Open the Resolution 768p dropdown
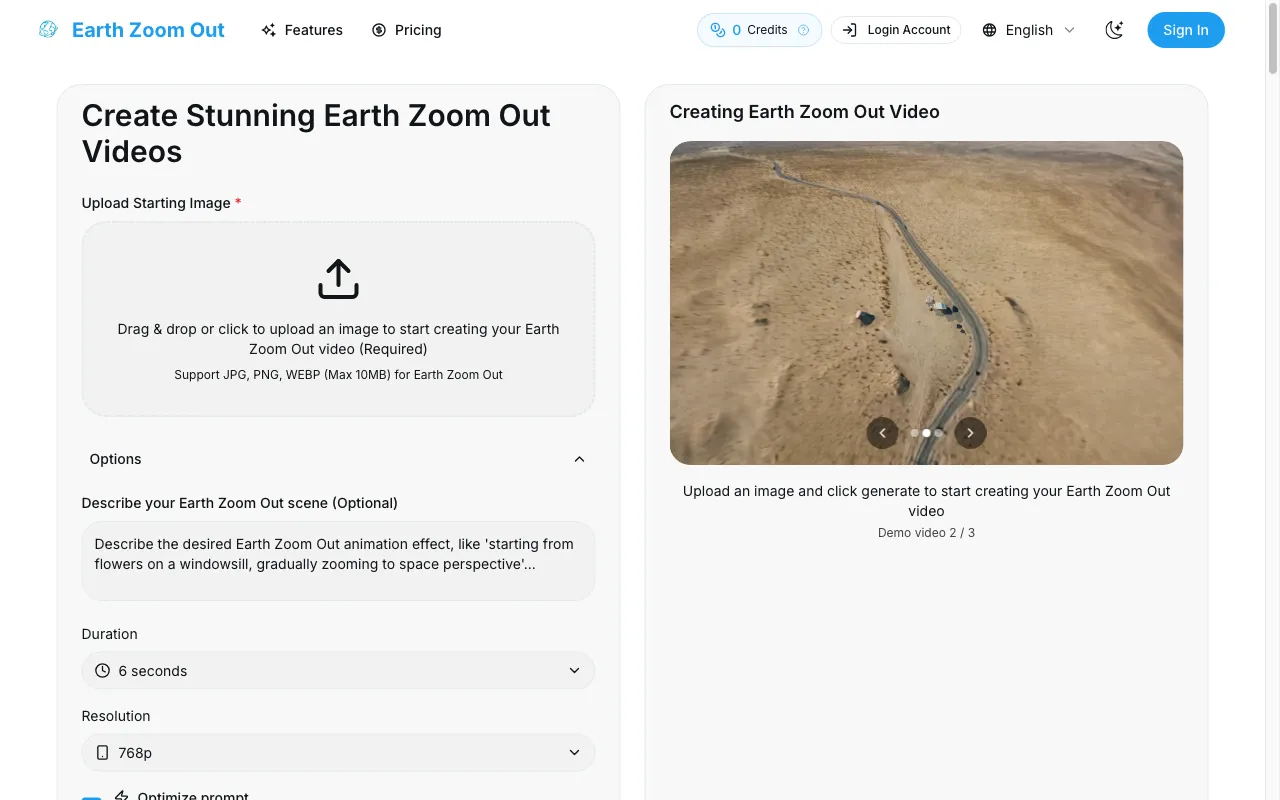The width and height of the screenshot is (1280, 800). 338,753
